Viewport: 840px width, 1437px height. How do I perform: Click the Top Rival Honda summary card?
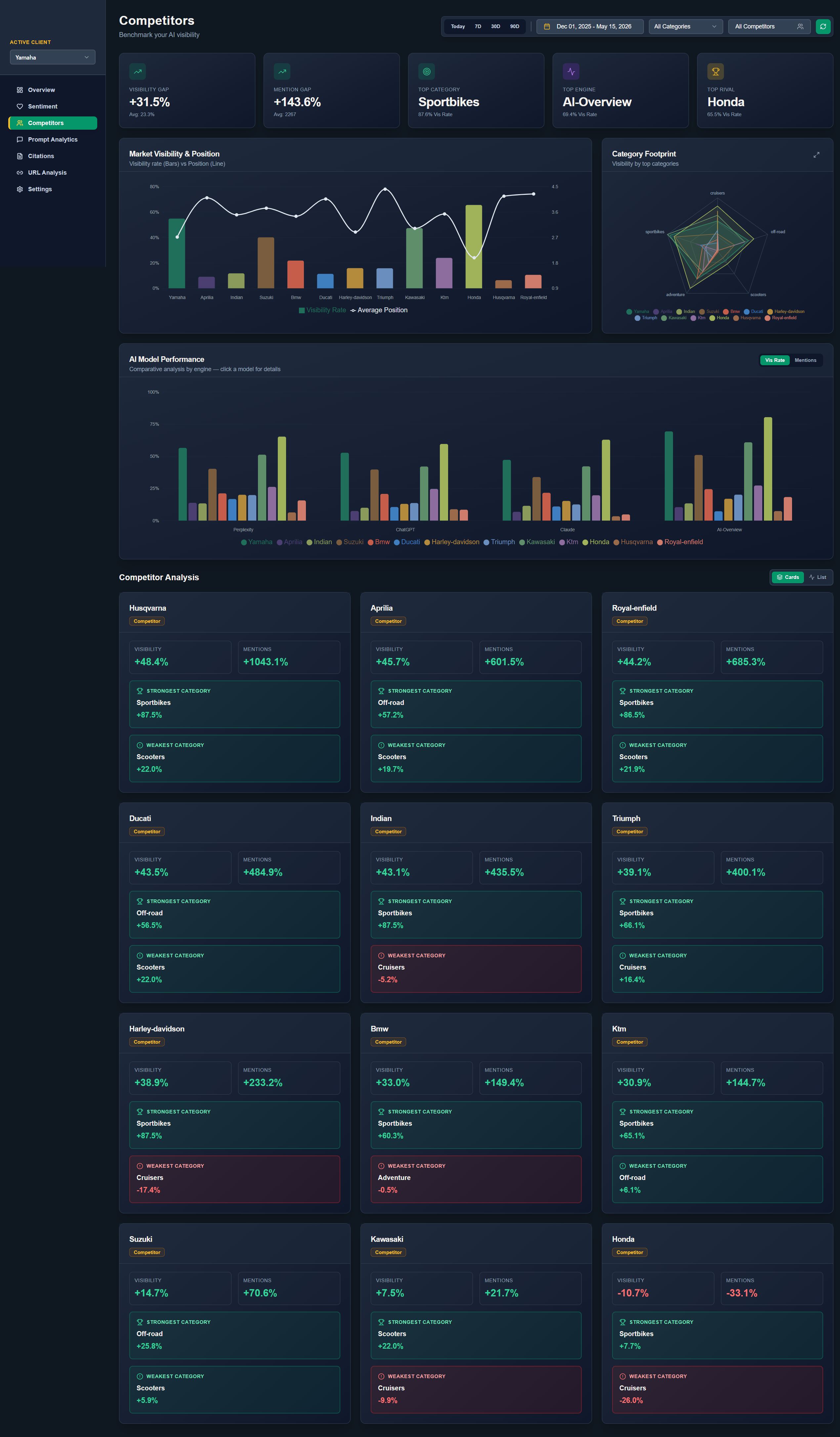765,91
